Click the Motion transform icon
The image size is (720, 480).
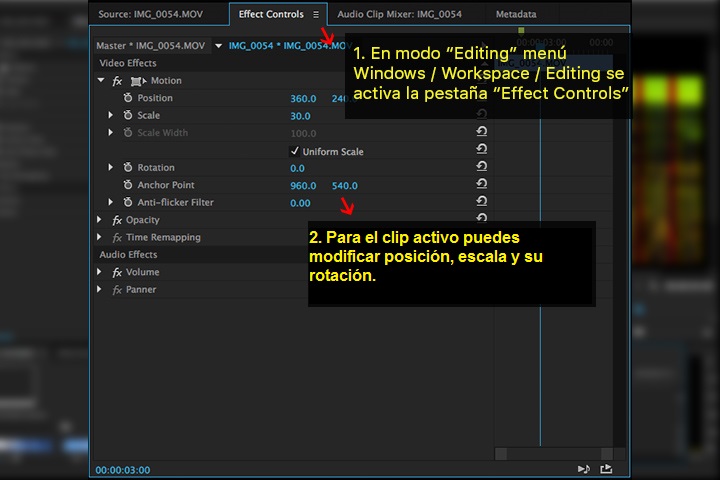tap(138, 81)
